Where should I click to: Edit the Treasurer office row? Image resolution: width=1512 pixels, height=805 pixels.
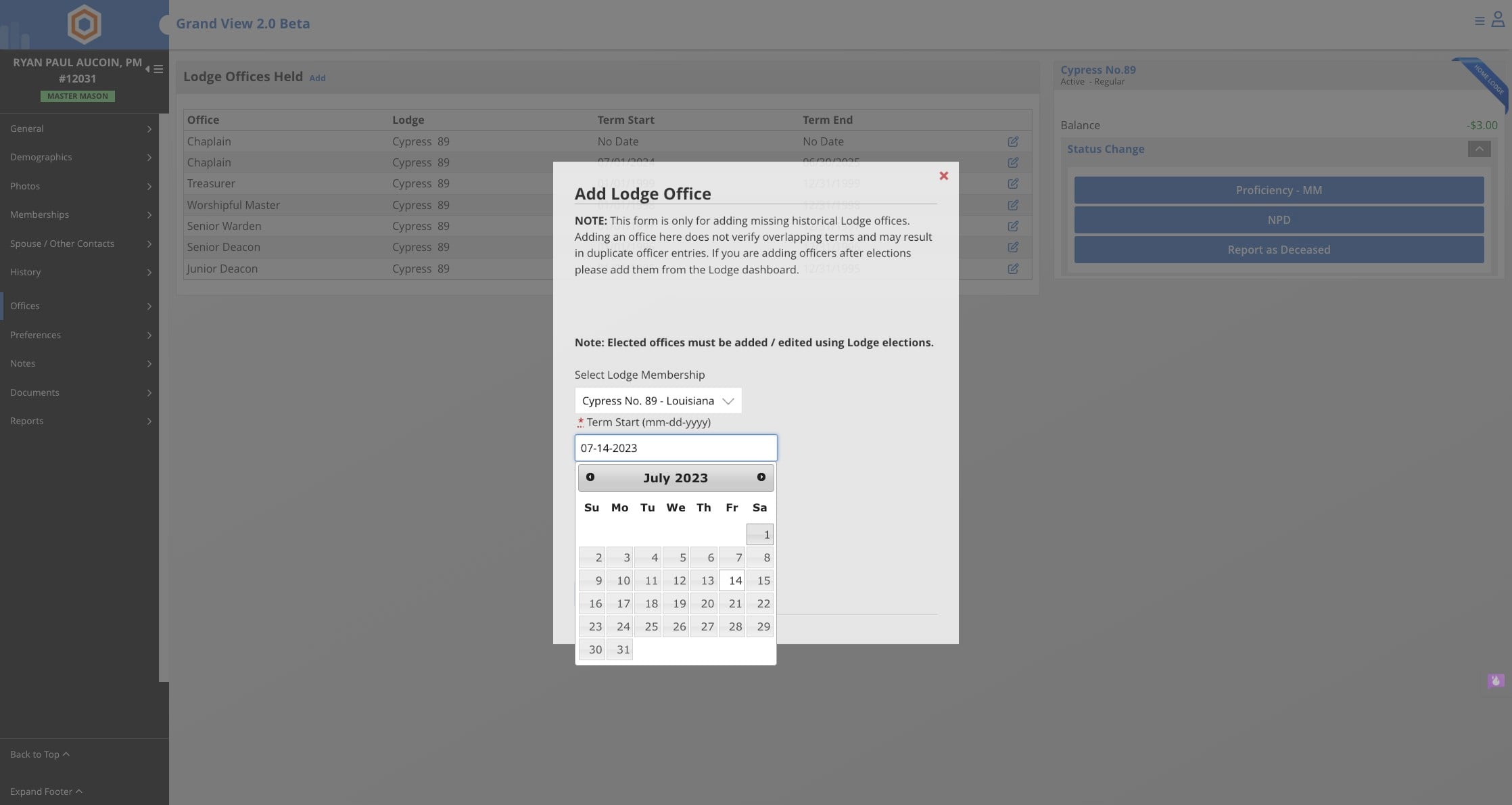tap(1012, 183)
